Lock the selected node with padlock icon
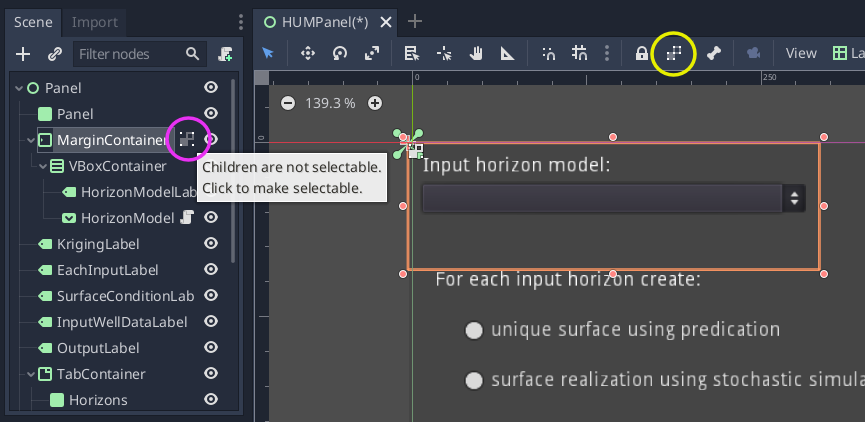This screenshot has height=422, width=865. (x=641, y=54)
